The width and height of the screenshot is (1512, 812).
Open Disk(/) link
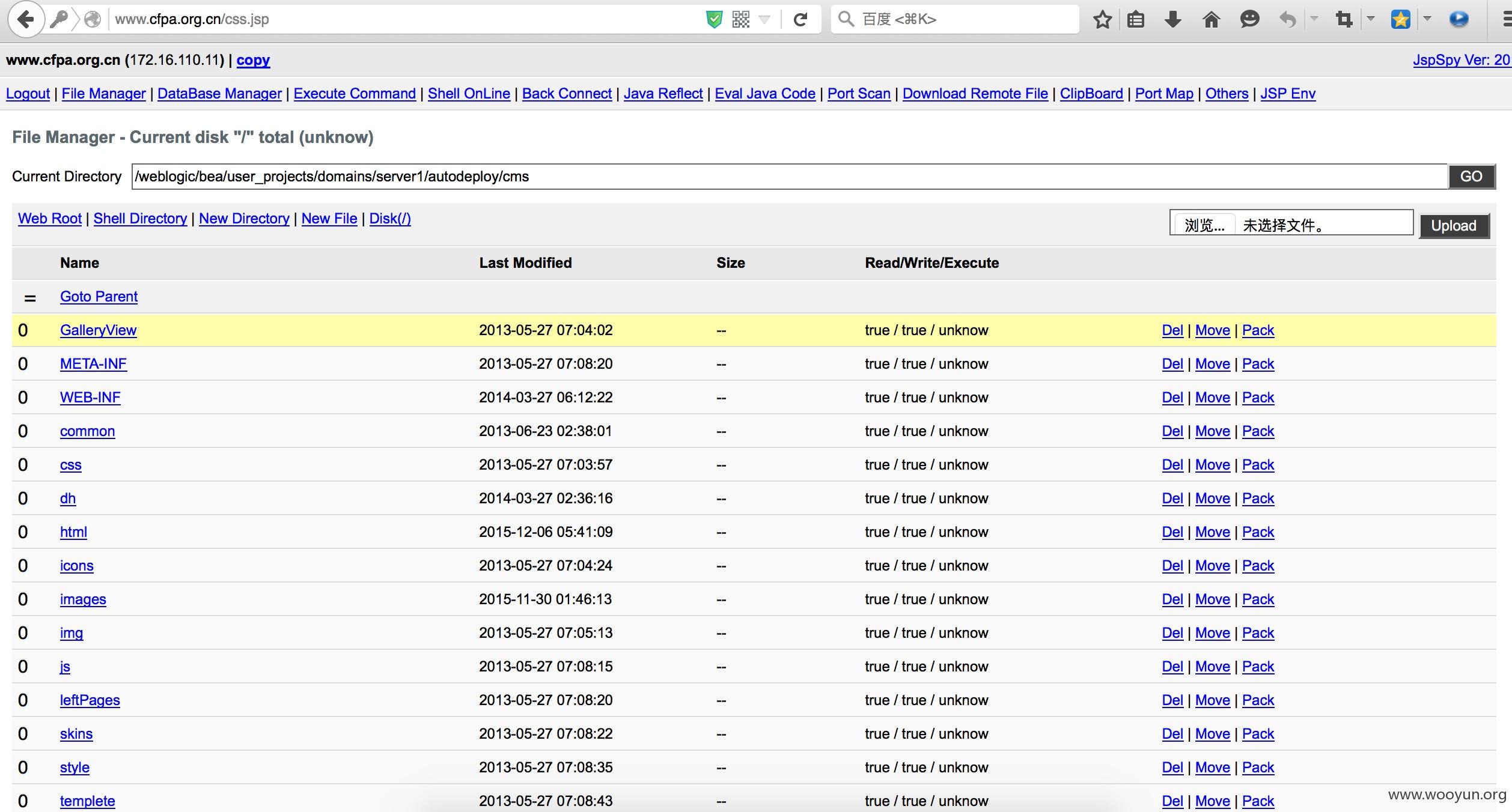coord(390,219)
